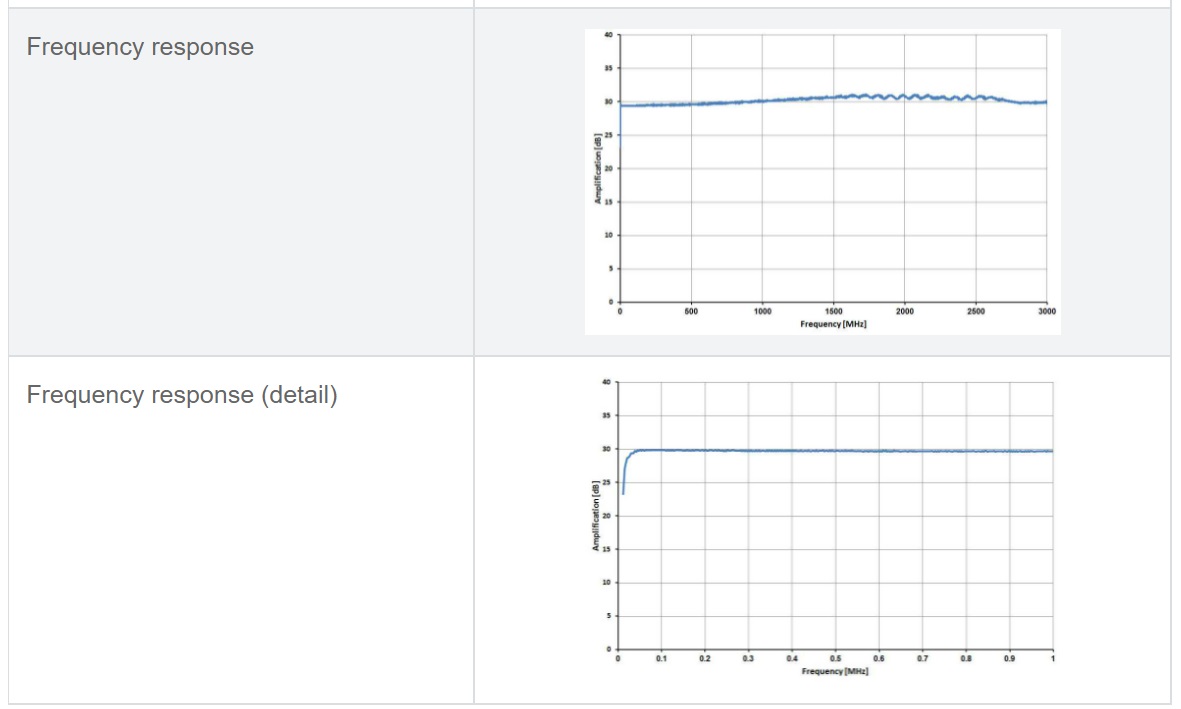This screenshot has height=709, width=1181.
Task: Click the 0.9 tick label on detail chart
Action: (1009, 659)
